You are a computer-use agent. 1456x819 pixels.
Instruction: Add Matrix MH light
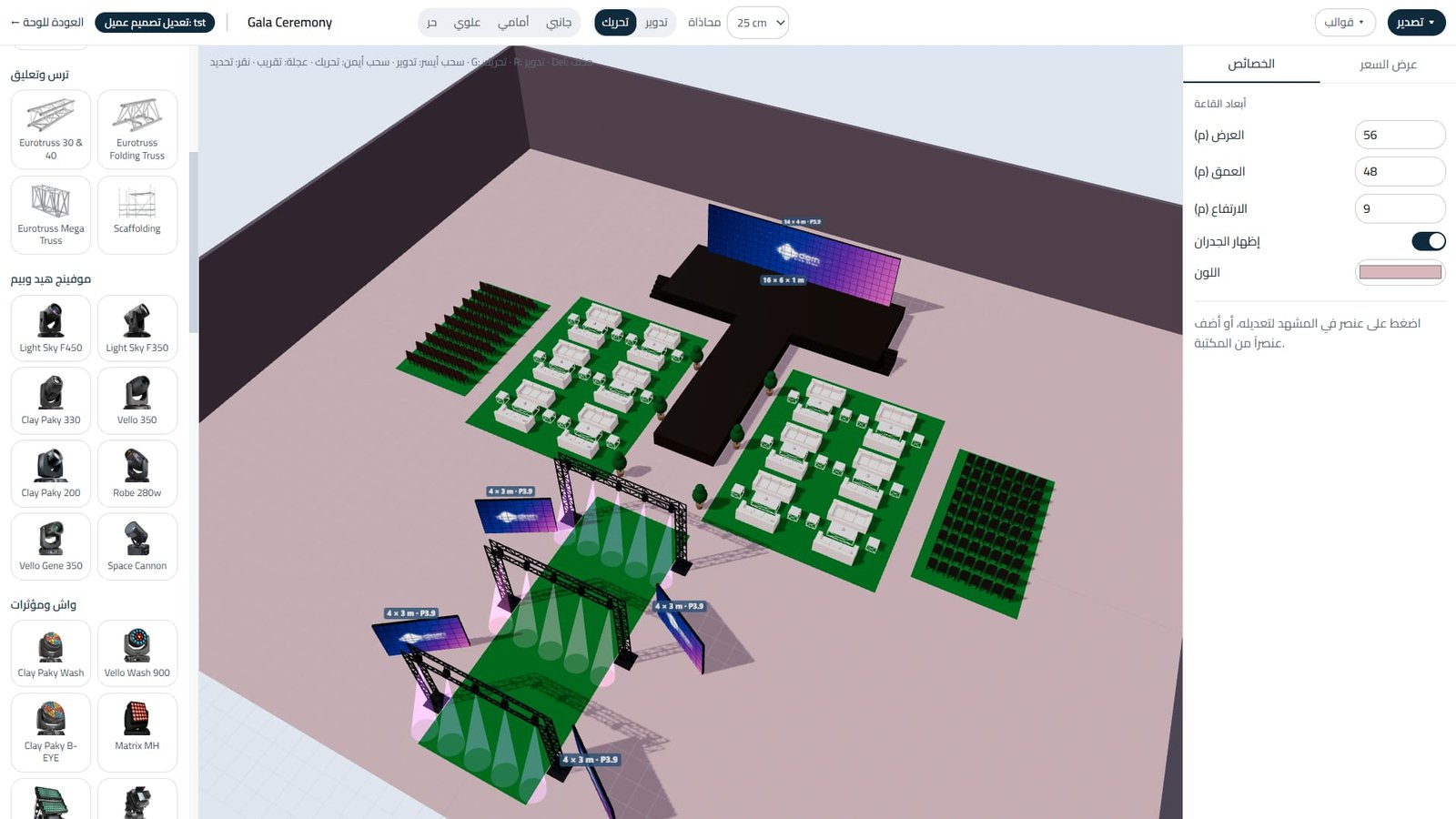(x=137, y=733)
